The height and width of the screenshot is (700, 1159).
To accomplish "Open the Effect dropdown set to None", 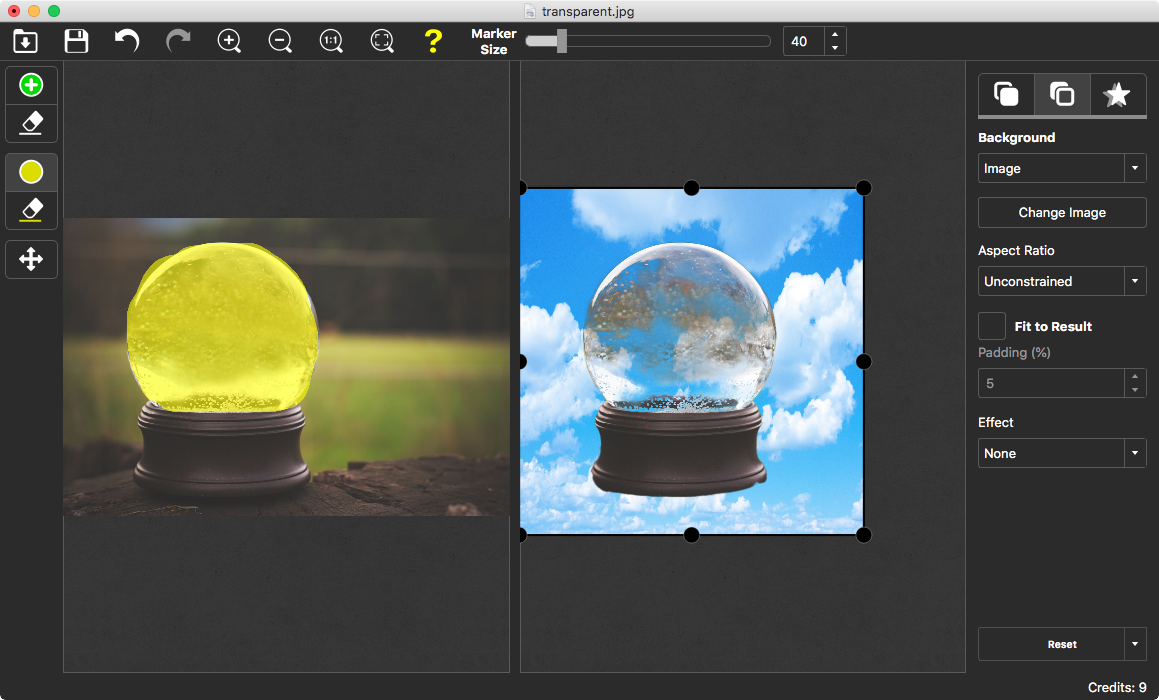I will (1061, 453).
